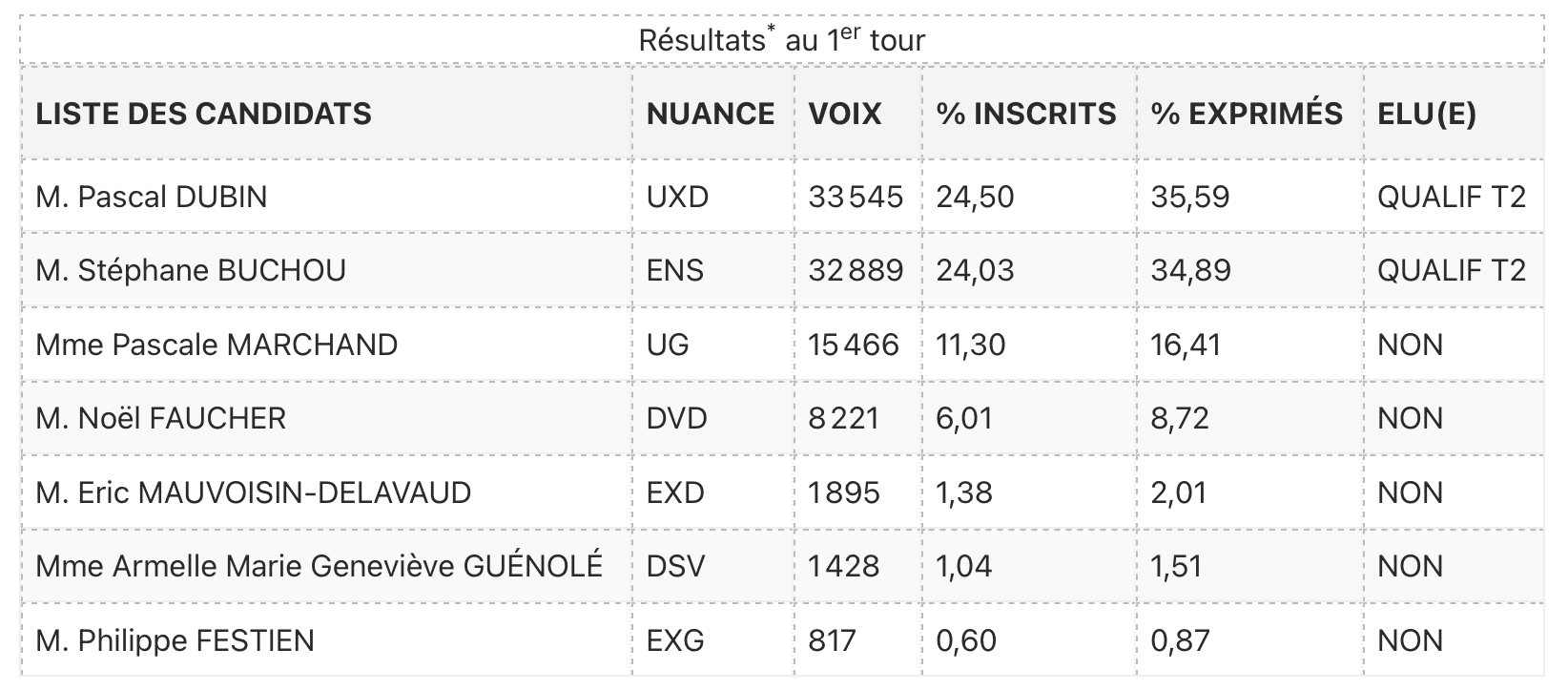Viewport: 1568px width, 691px height.
Task: Click the Résultats au 1er tour caption
Action: point(782,39)
